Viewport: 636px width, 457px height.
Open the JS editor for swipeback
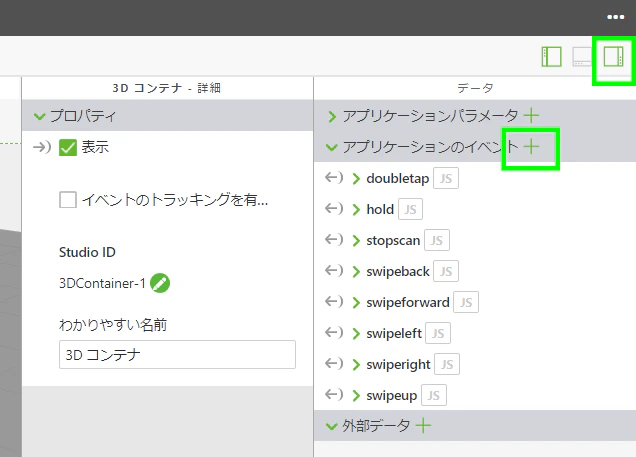pos(446,271)
